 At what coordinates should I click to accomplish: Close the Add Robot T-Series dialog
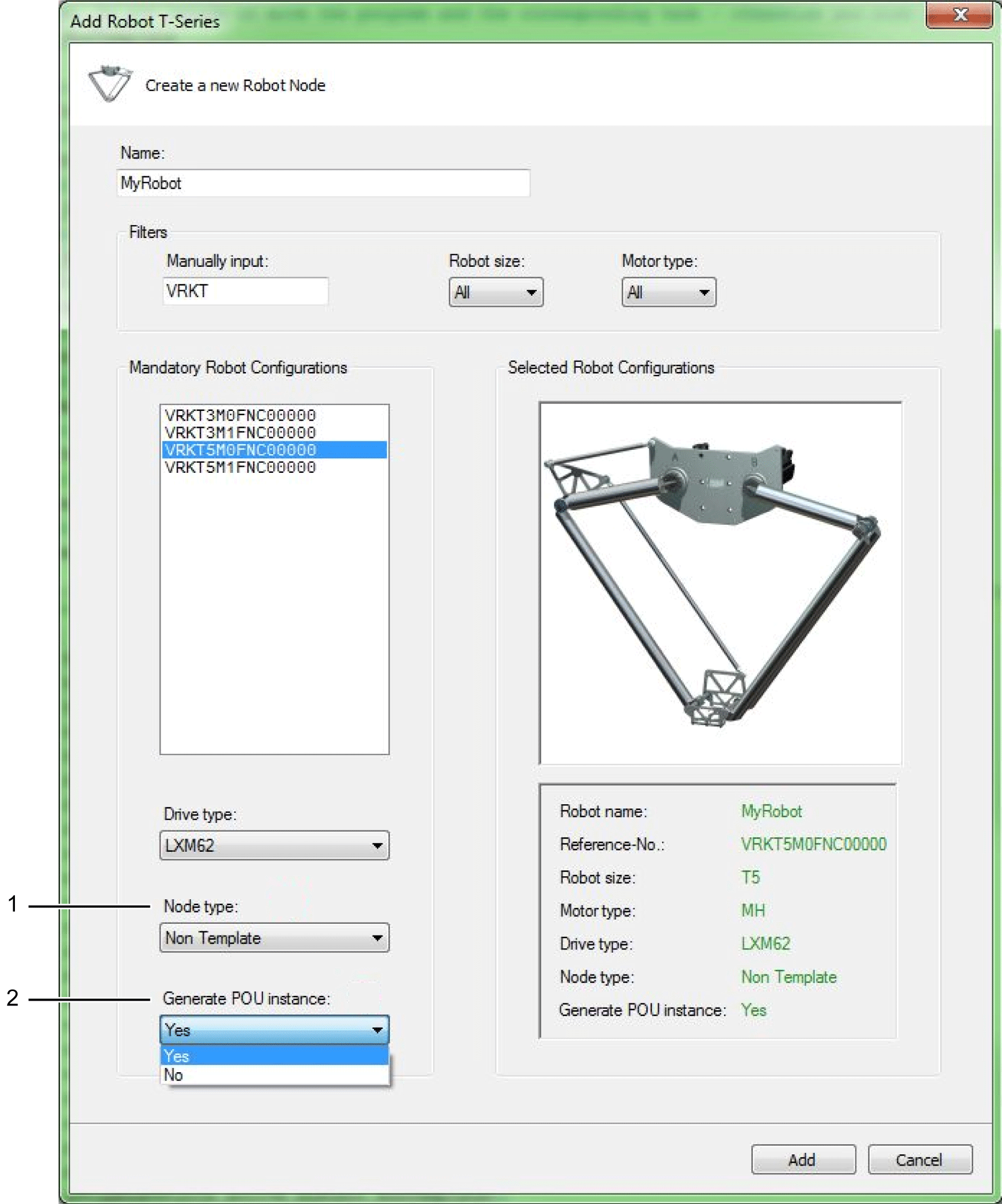[x=960, y=15]
